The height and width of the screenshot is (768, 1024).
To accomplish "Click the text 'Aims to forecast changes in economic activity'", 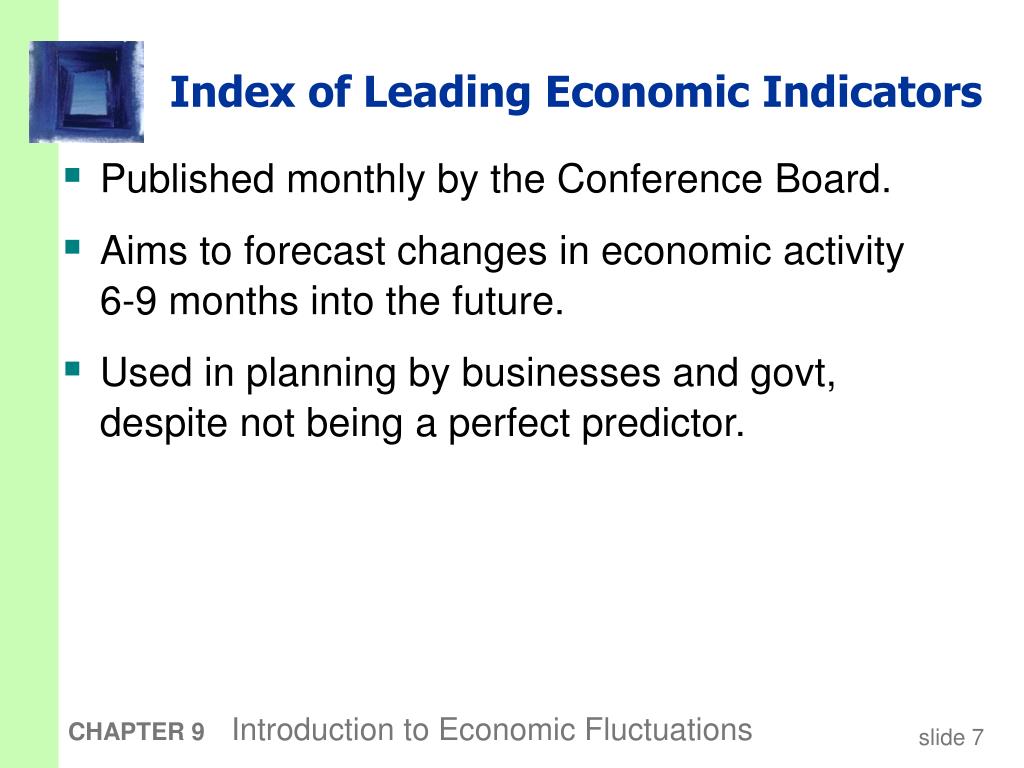I will [502, 251].
